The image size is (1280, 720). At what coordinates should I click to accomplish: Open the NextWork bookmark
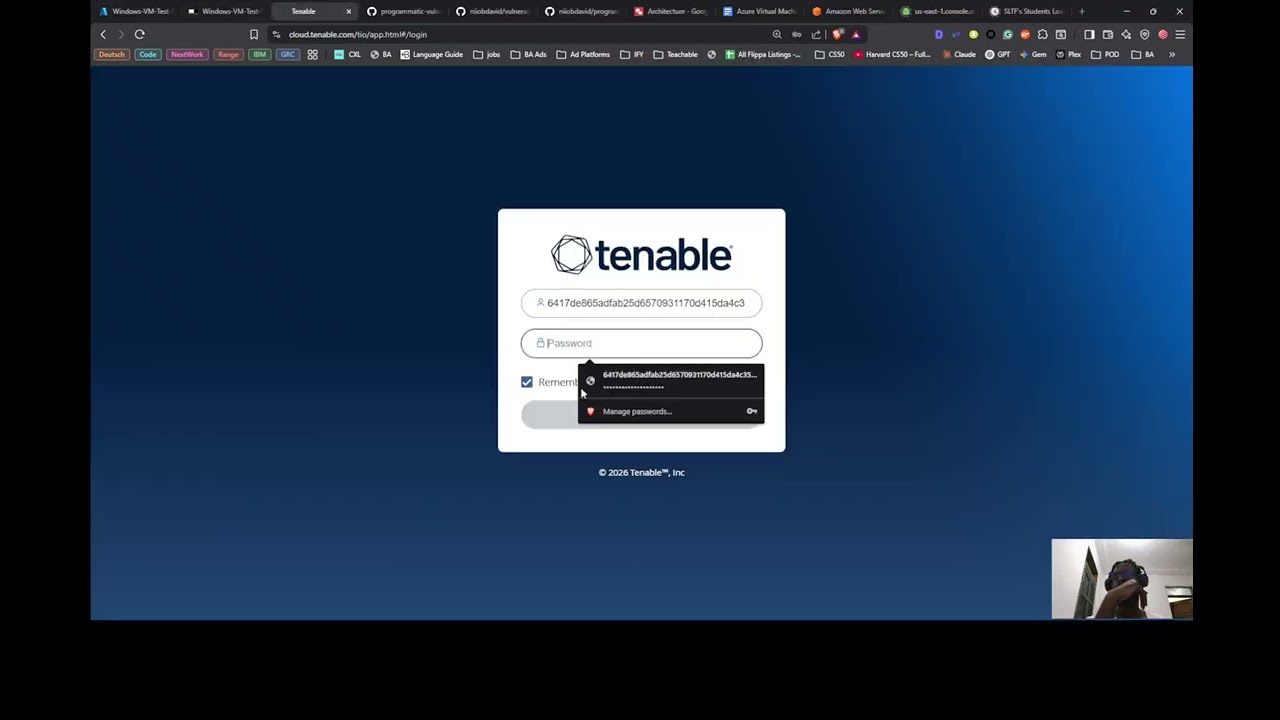(186, 54)
